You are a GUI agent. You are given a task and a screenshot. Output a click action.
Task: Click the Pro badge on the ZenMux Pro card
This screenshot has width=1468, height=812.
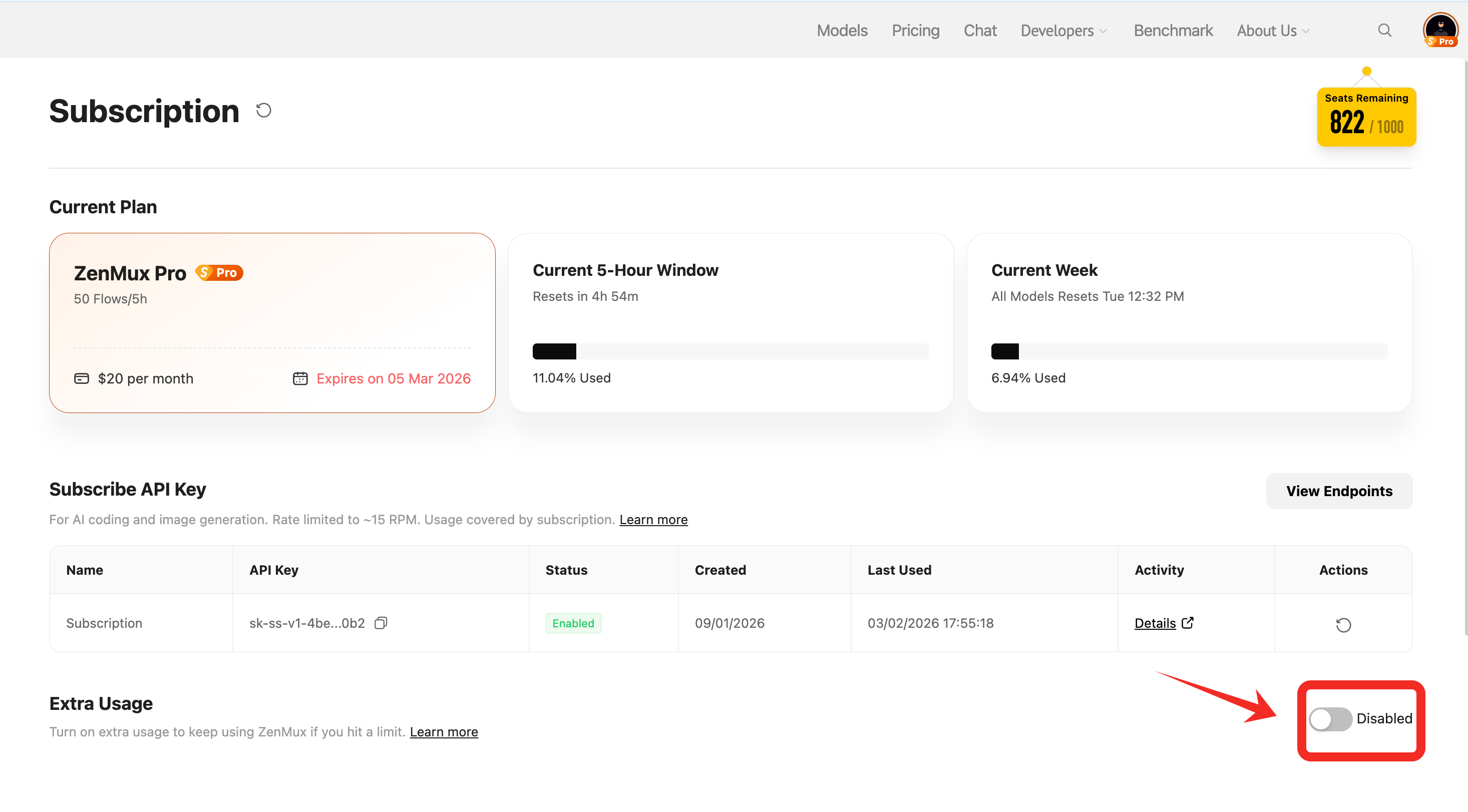click(219, 272)
